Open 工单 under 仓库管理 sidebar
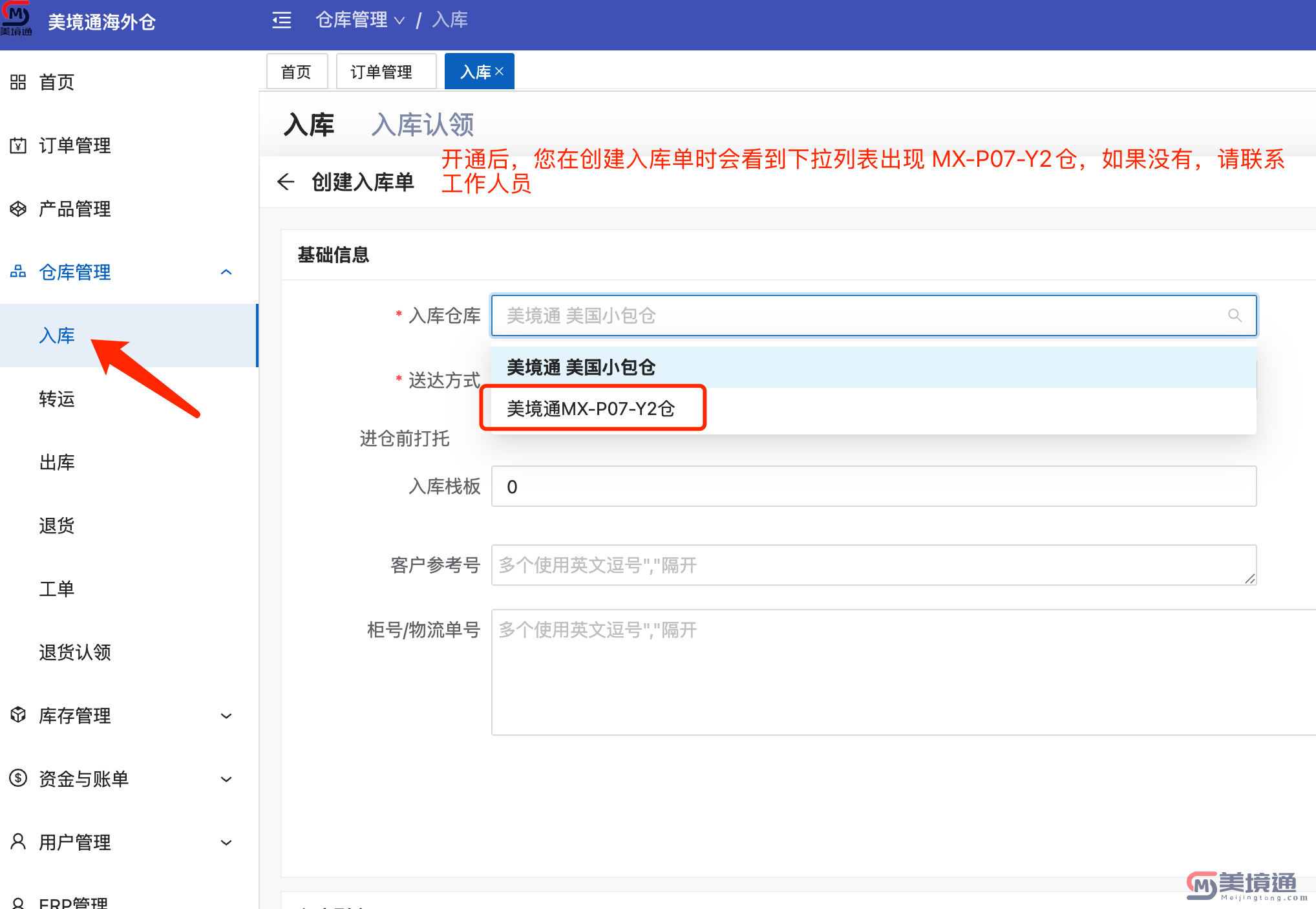The image size is (1316, 909). click(x=129, y=589)
